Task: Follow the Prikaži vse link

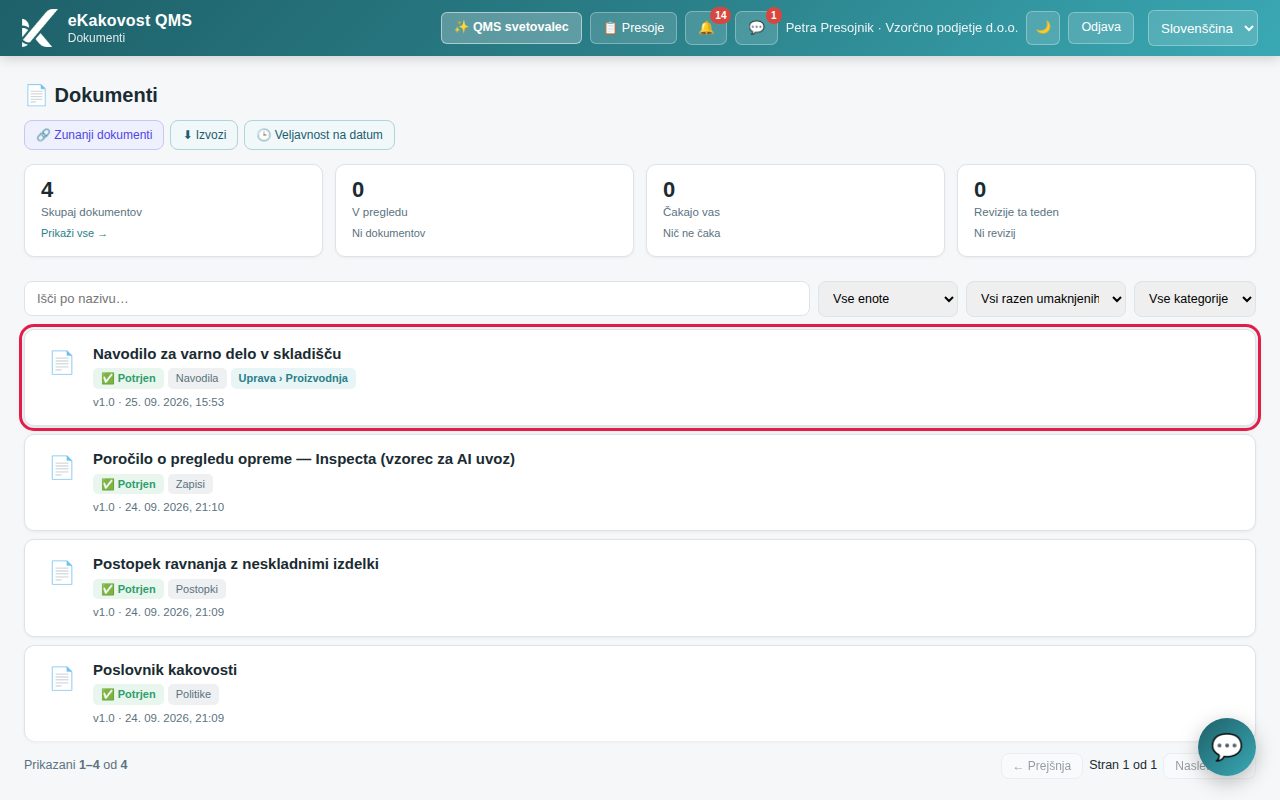Action: click(x=74, y=233)
